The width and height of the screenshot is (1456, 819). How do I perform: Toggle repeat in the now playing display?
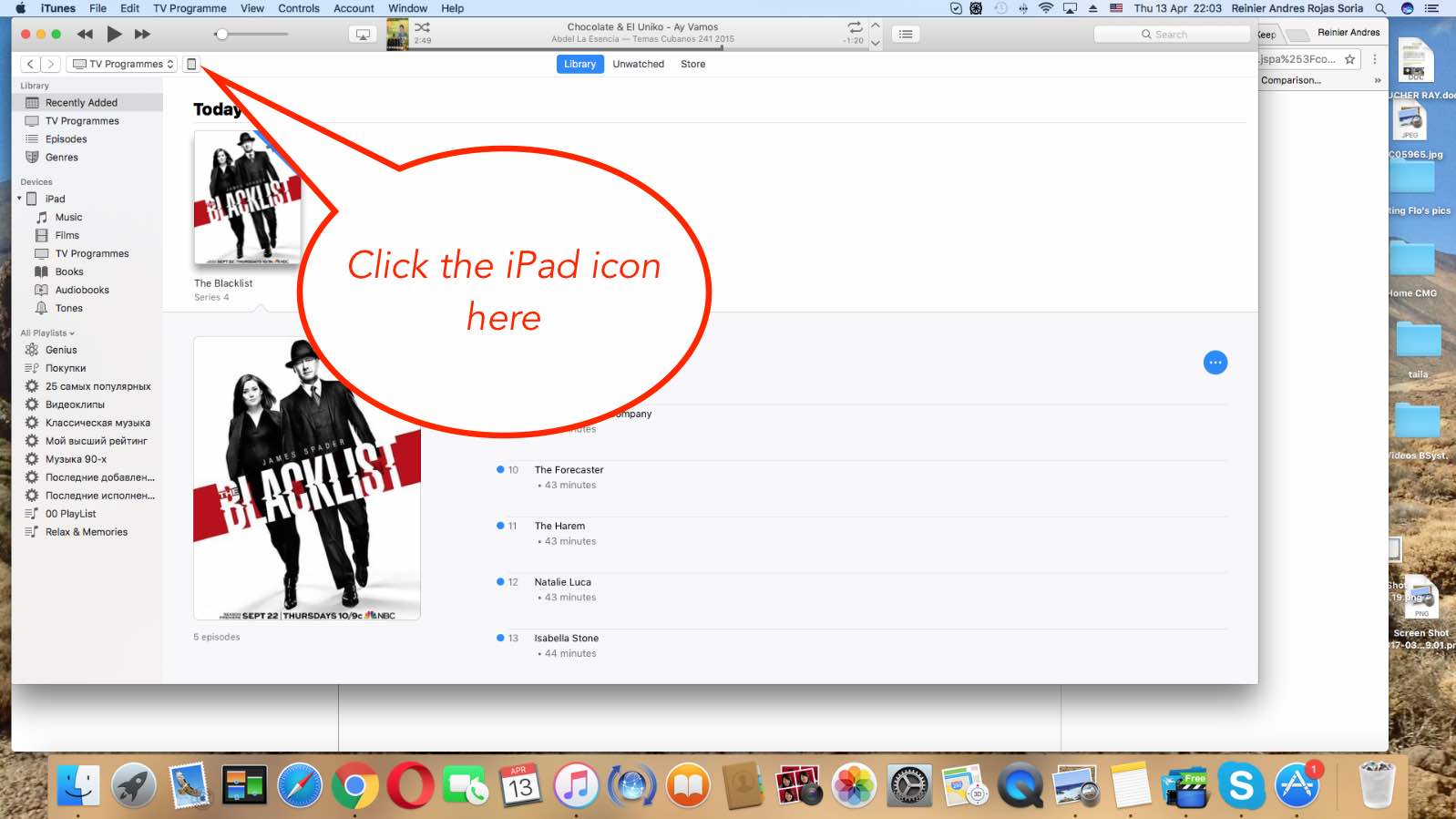click(855, 27)
